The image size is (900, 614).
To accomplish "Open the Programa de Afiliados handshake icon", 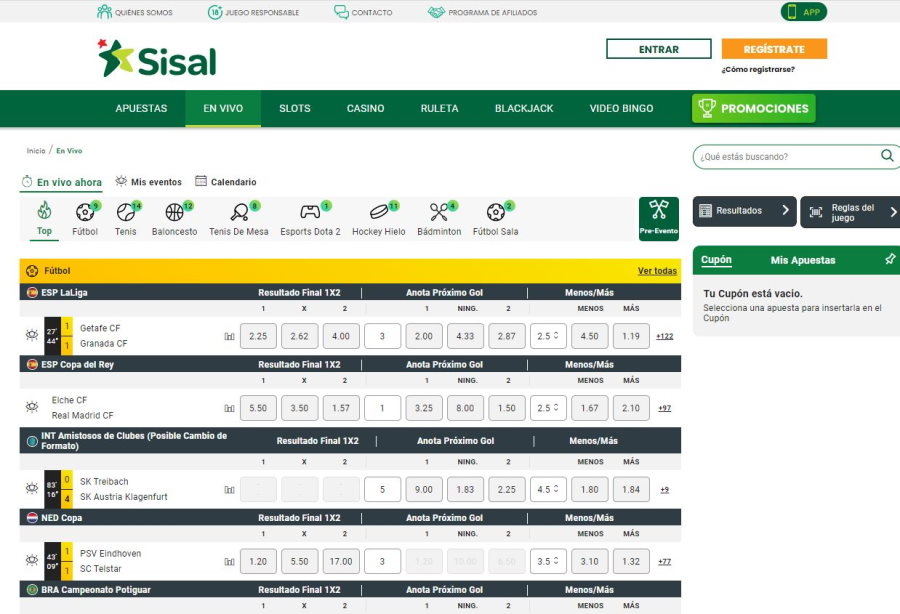I will tap(436, 11).
